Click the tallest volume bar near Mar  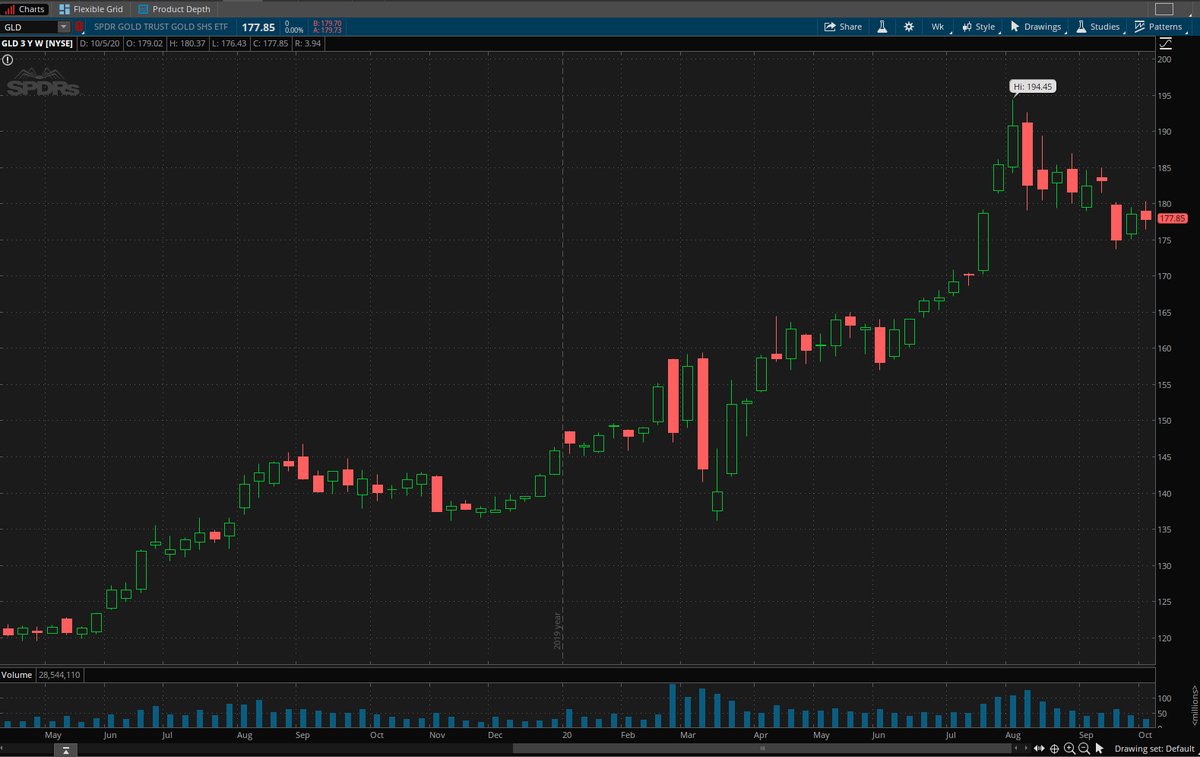point(673,705)
